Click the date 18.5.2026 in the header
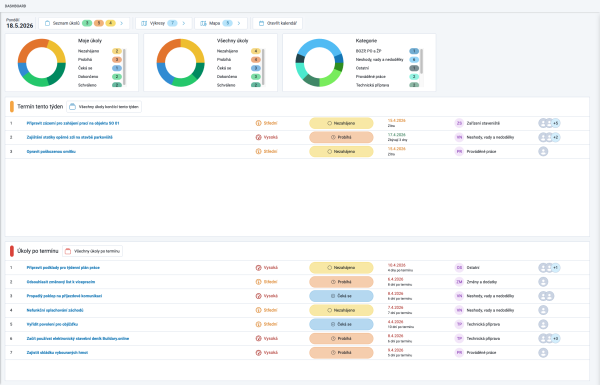The height and width of the screenshot is (385, 600). click(20, 26)
